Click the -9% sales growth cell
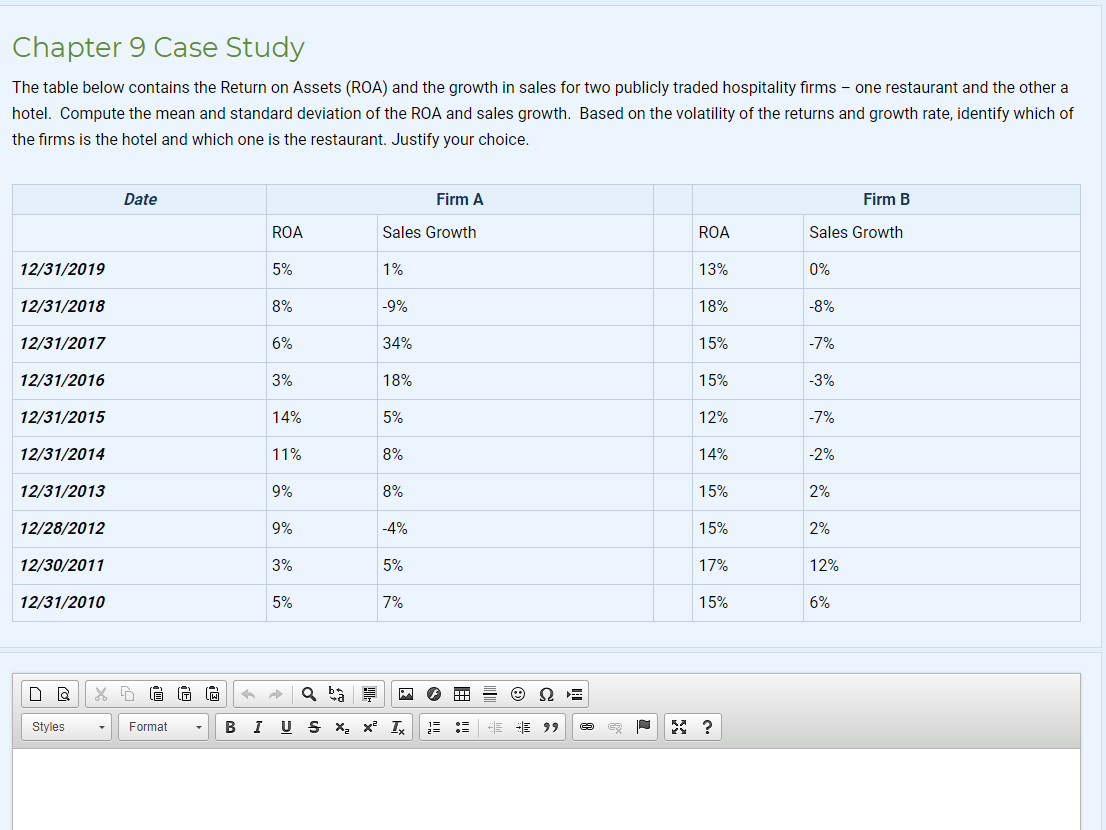This screenshot has height=830, width=1106. click(x=516, y=307)
